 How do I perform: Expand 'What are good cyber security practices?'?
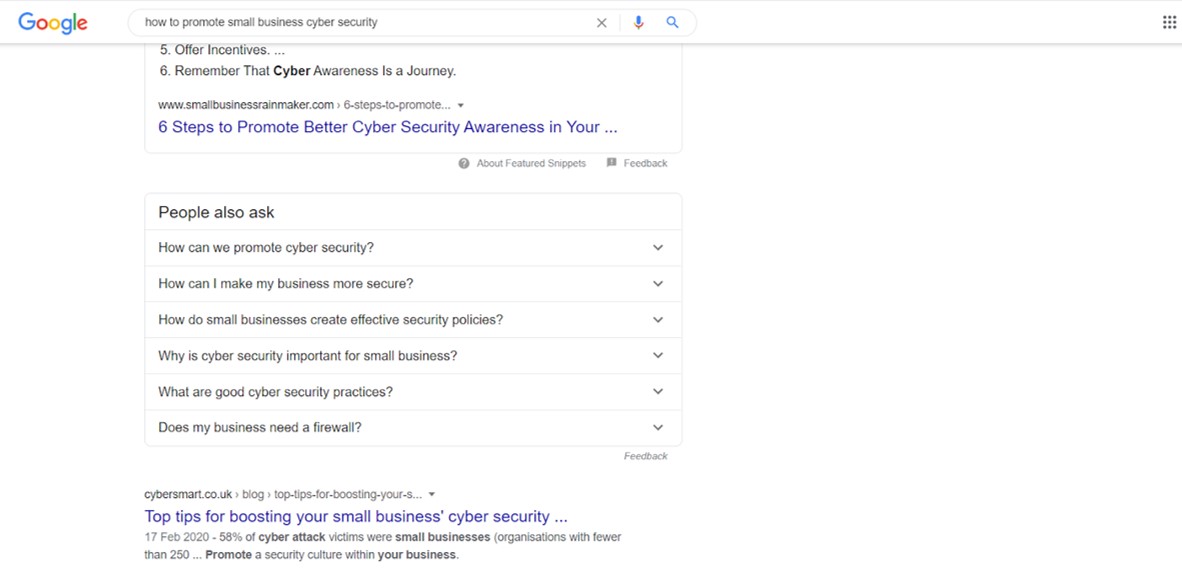click(x=413, y=392)
